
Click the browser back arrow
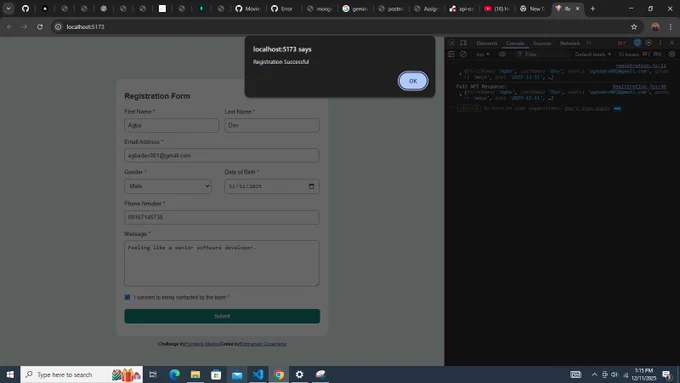click(10, 27)
